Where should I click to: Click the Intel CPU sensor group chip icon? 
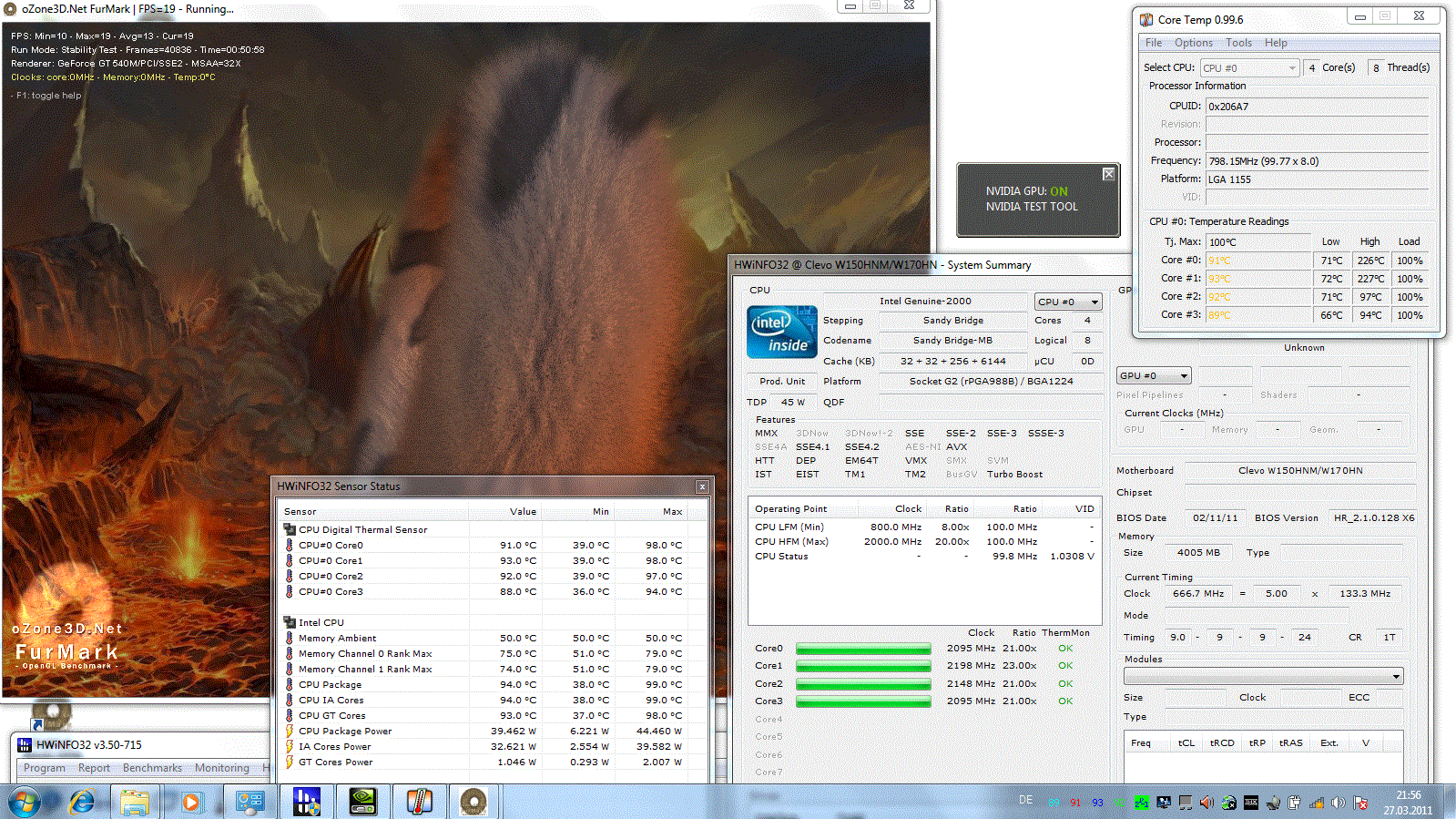tap(290, 622)
